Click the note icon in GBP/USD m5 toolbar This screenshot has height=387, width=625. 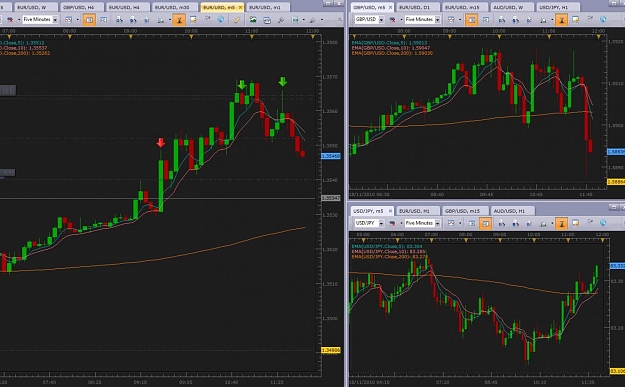click(576, 20)
